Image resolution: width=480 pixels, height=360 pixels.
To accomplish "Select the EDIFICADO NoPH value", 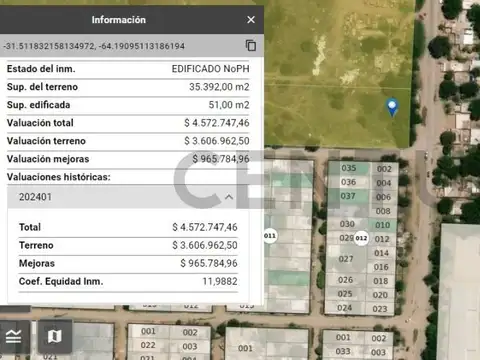I will pyautogui.click(x=210, y=69).
